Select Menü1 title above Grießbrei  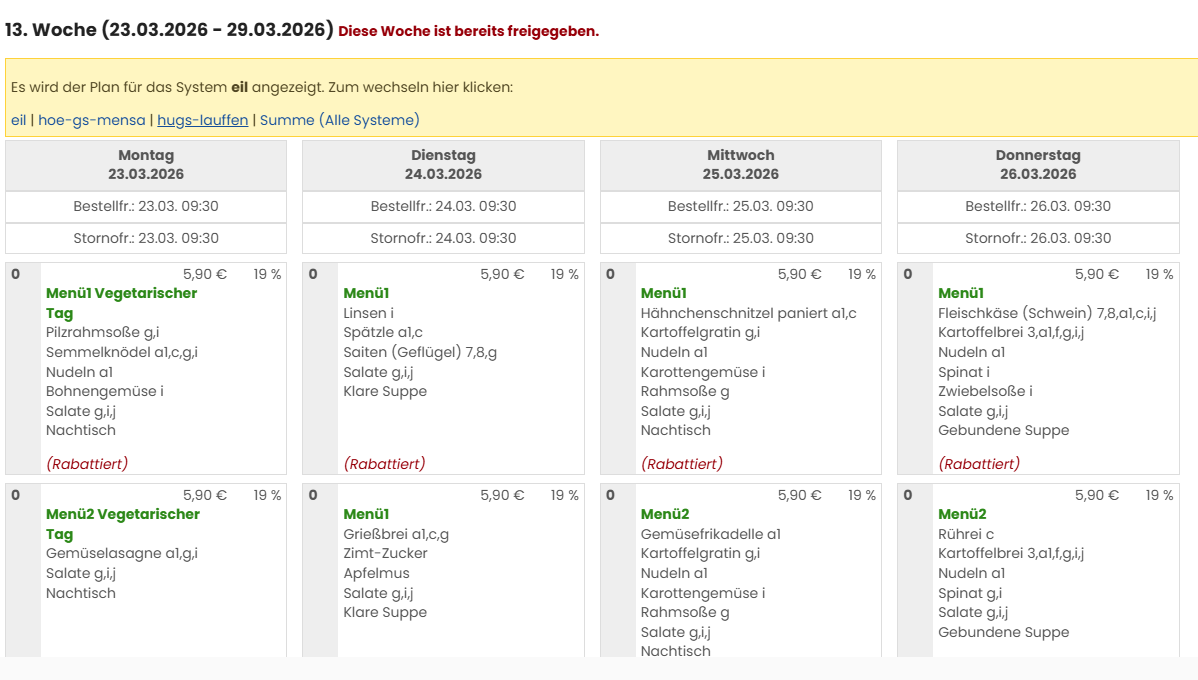click(366, 514)
